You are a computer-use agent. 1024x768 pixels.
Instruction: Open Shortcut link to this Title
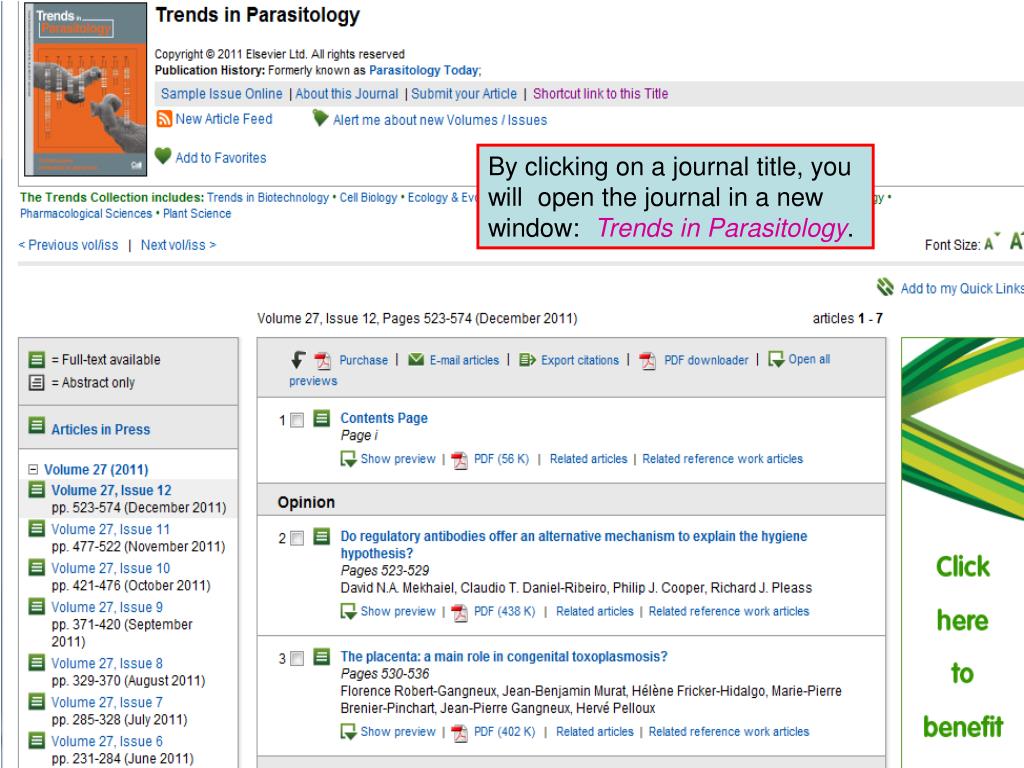(600, 93)
